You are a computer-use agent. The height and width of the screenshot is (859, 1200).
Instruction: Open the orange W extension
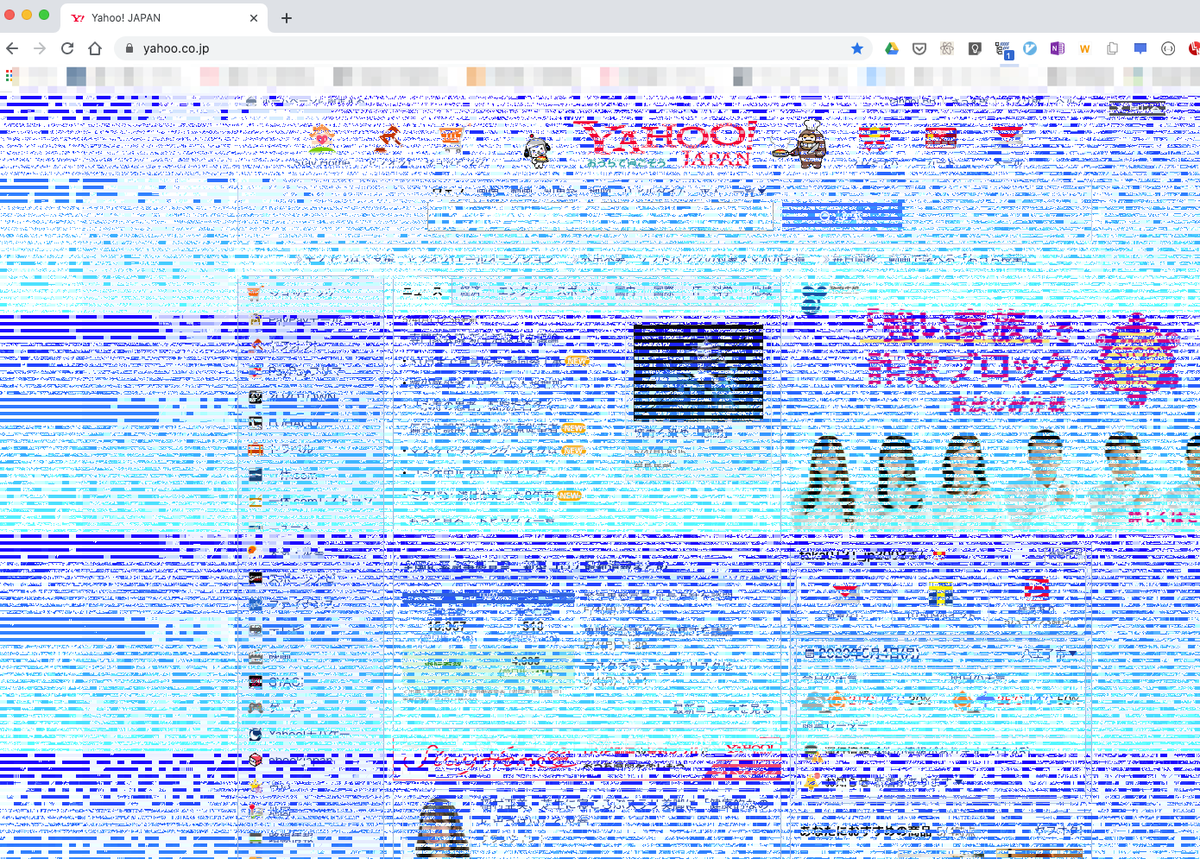(x=1084, y=48)
